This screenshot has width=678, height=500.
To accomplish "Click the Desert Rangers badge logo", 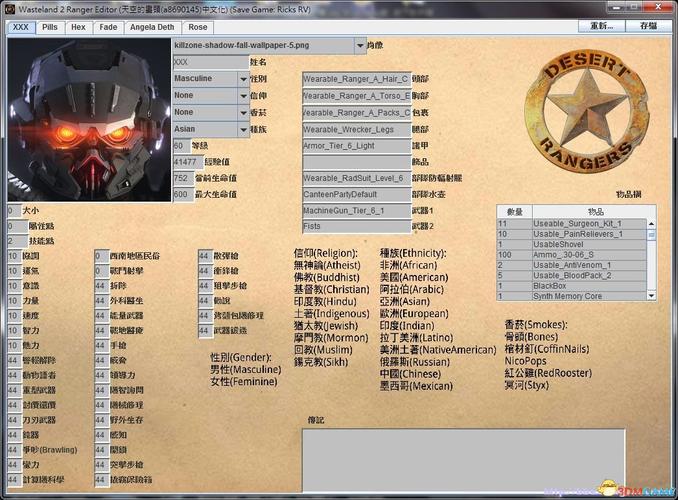I will click(x=586, y=110).
